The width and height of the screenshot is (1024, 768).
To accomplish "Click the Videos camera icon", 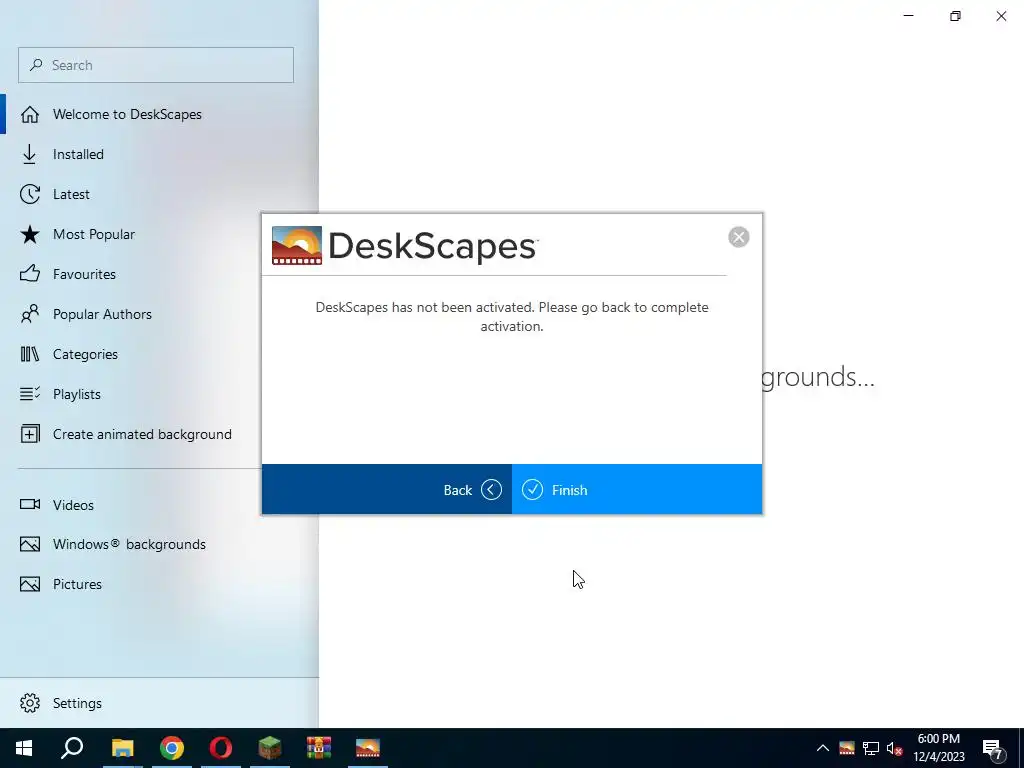I will click(x=29, y=504).
